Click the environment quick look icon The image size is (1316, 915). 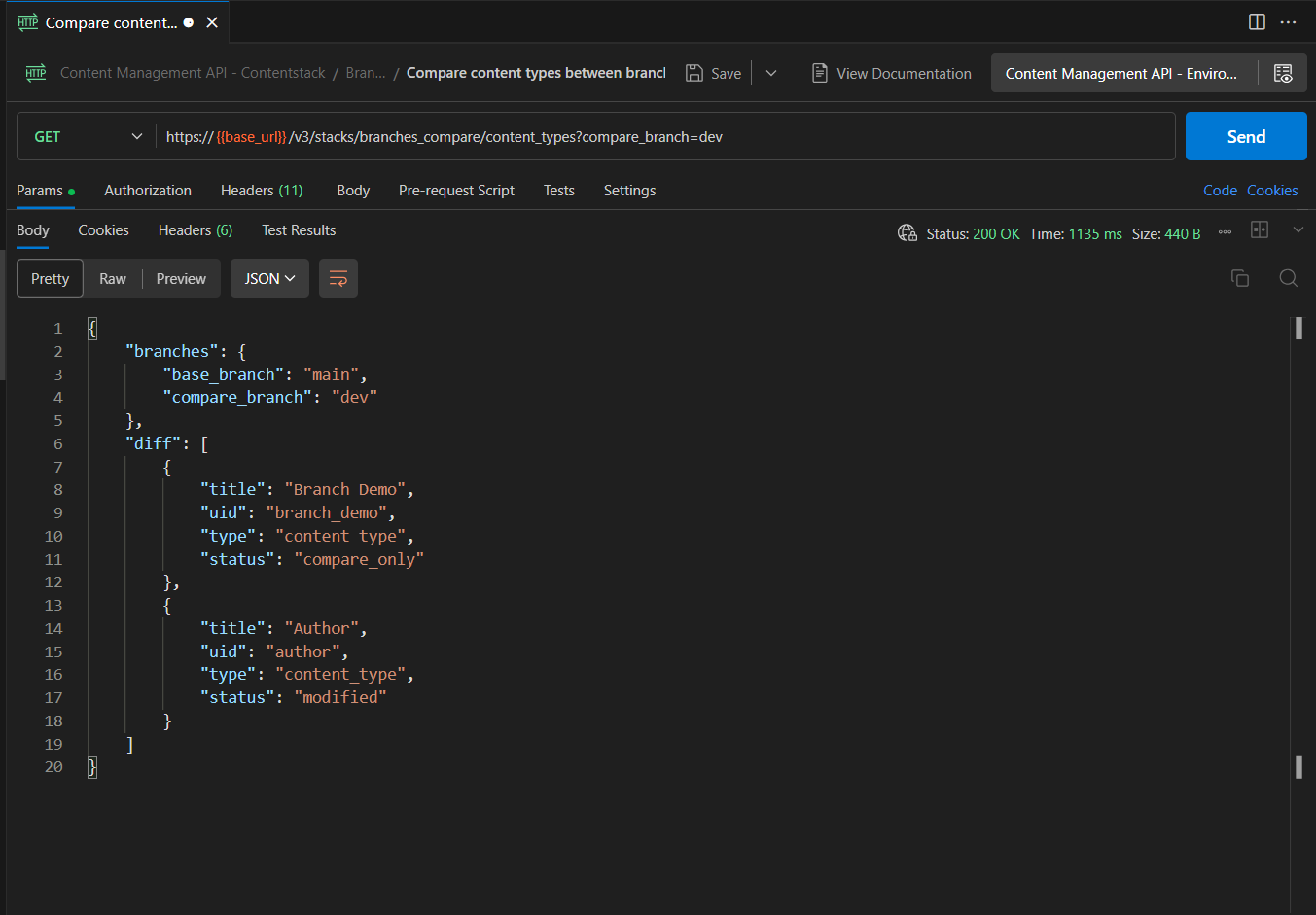[x=1283, y=73]
